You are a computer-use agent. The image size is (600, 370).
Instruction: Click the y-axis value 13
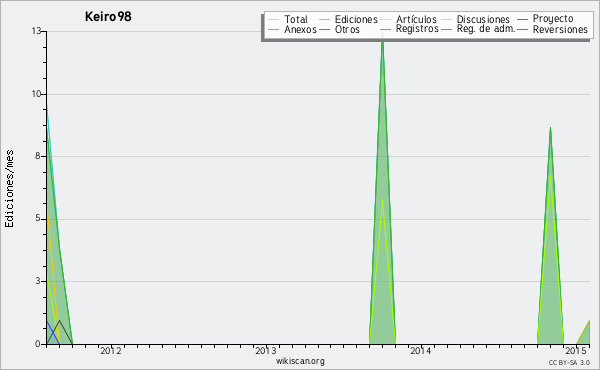36,31
